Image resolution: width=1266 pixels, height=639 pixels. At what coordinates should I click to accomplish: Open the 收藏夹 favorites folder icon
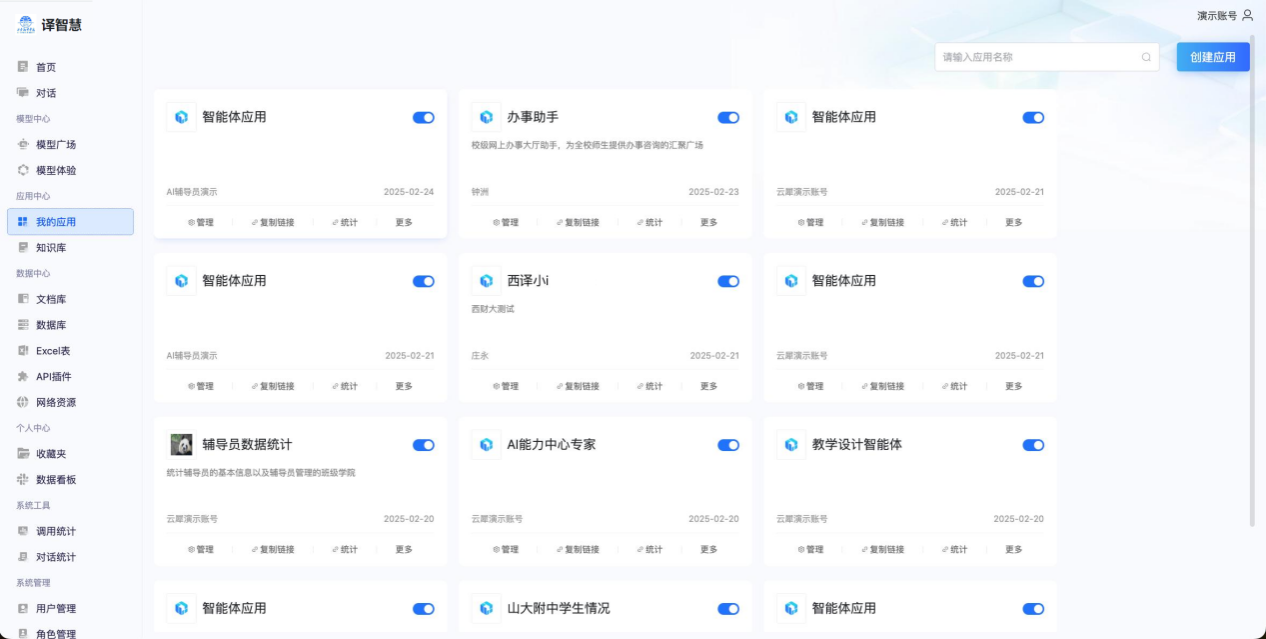pyautogui.click(x=23, y=454)
